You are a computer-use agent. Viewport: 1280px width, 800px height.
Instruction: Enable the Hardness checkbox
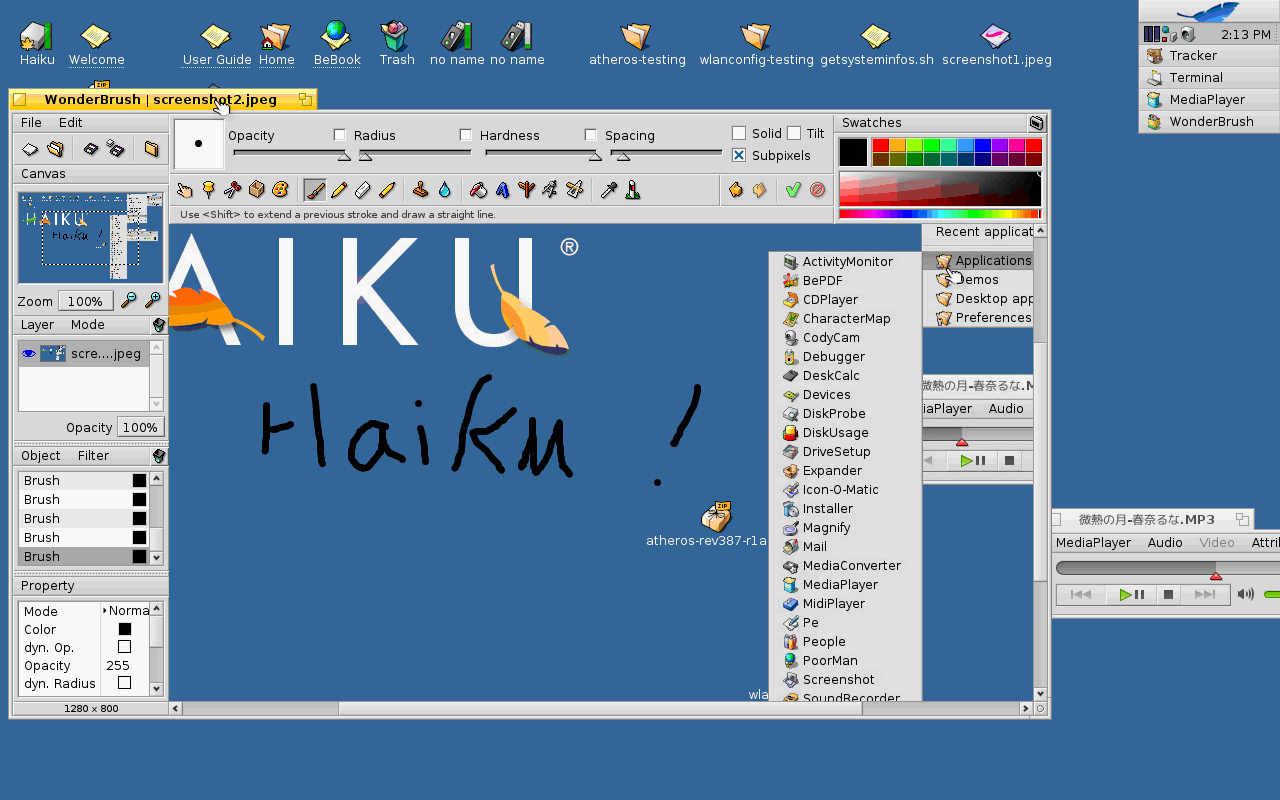466,135
